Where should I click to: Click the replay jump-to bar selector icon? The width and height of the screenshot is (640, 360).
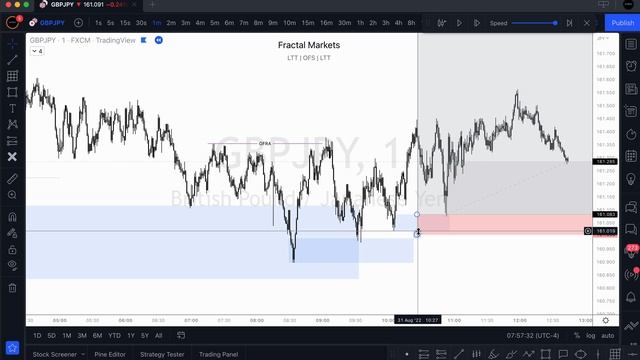coord(442,23)
